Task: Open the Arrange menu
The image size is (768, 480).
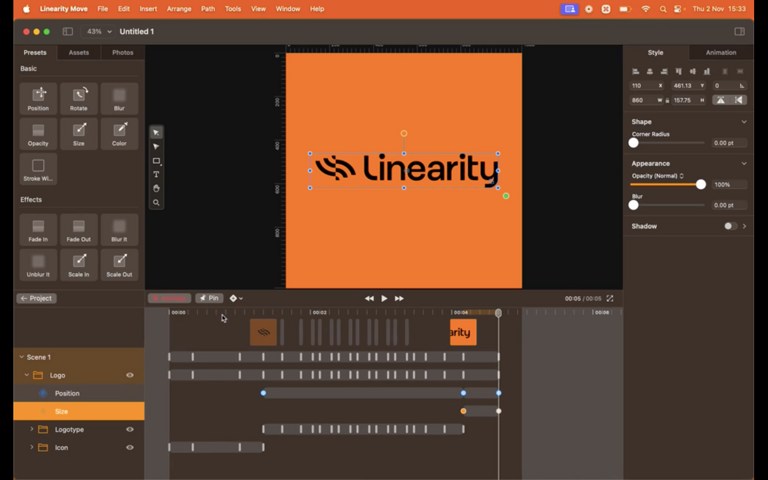Action: click(x=179, y=9)
